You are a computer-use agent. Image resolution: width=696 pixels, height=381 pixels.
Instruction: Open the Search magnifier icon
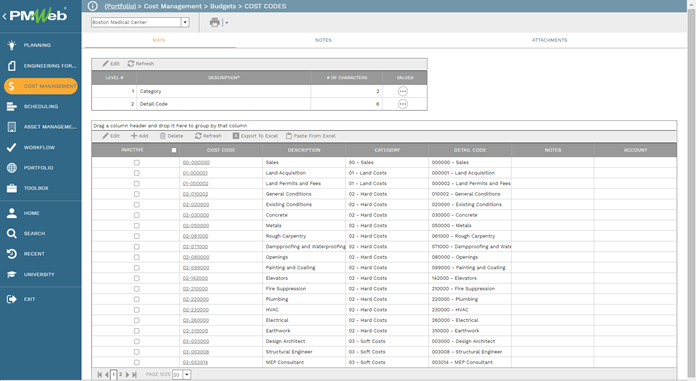12,234
